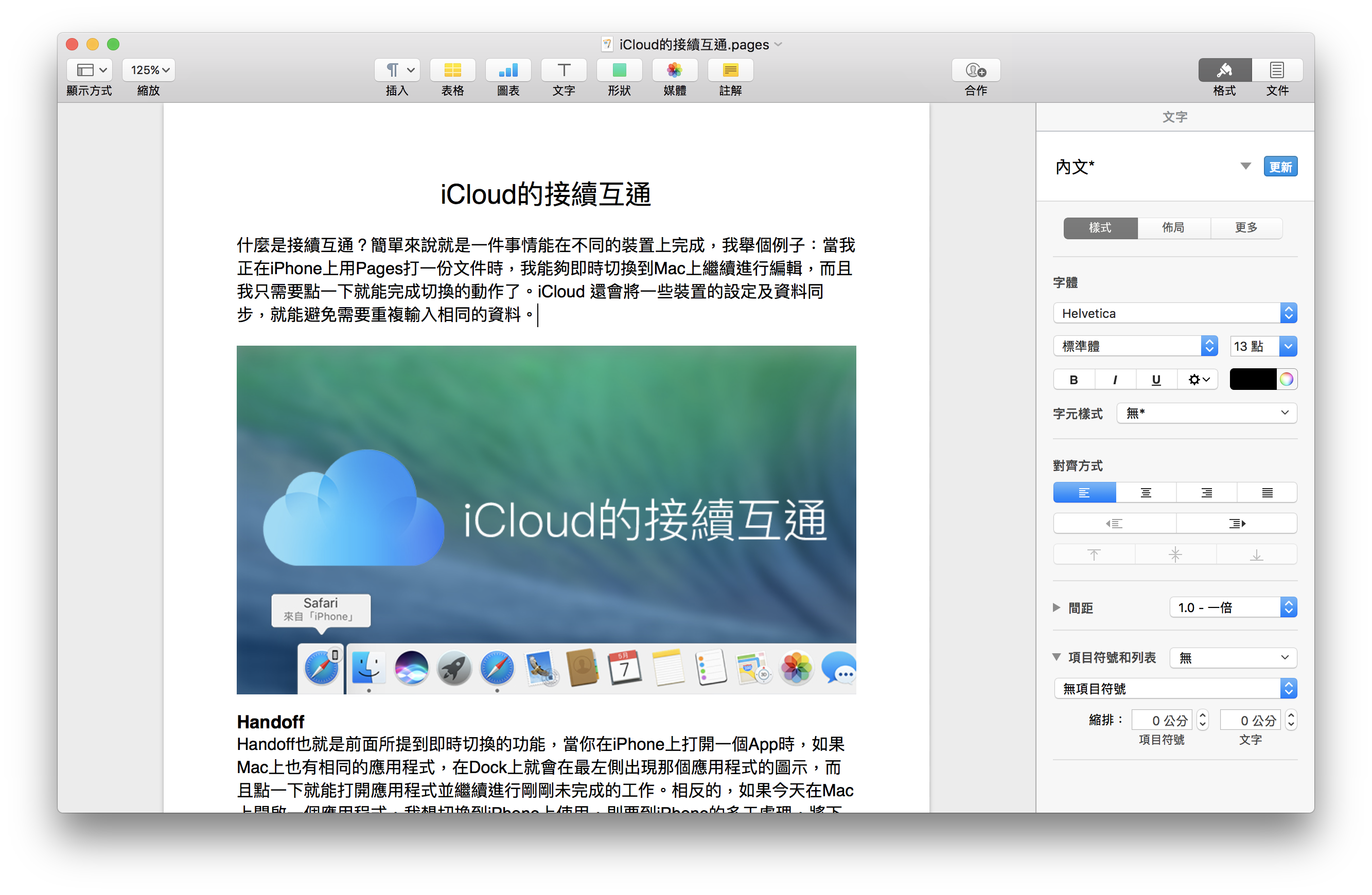
Task: Open the color wheel picker
Action: coord(1287,380)
